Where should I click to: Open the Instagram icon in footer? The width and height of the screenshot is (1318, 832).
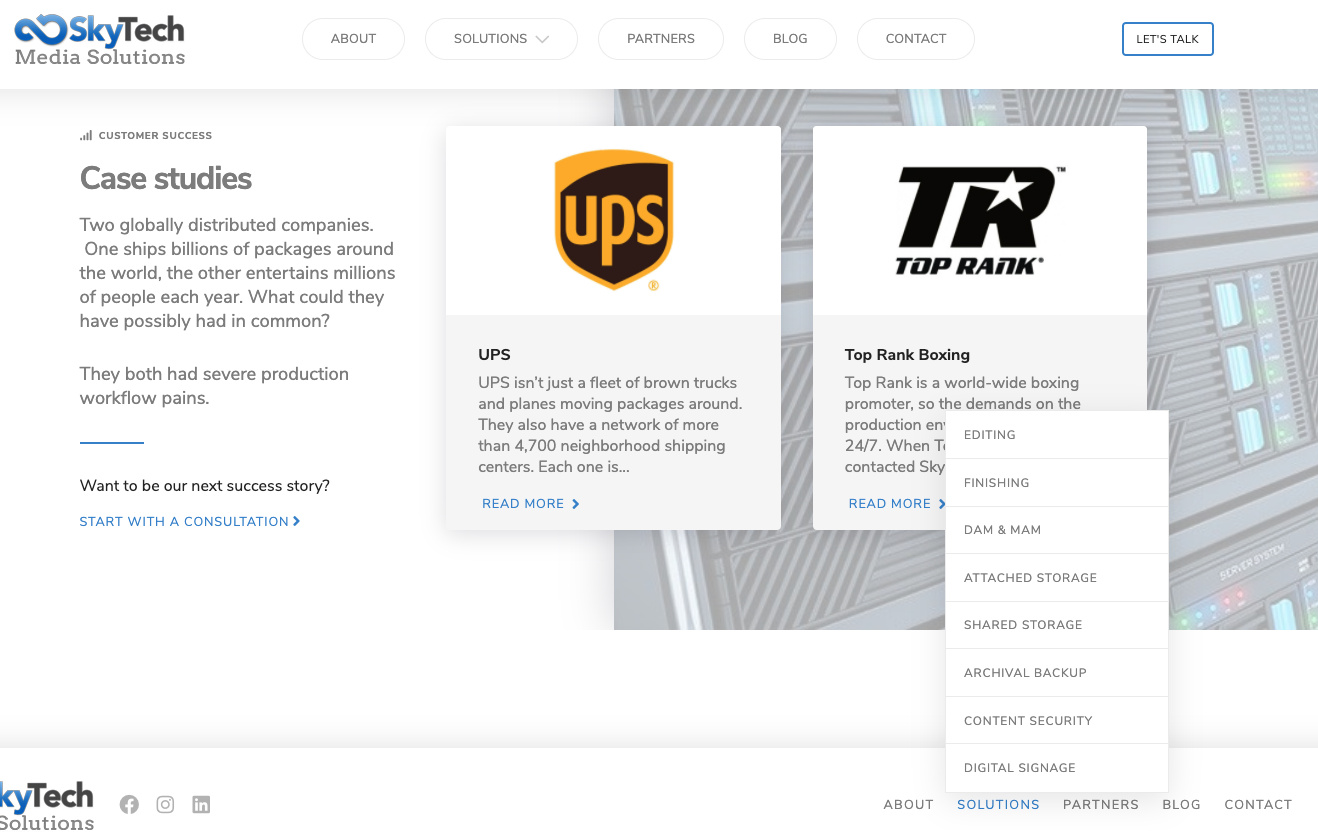tap(165, 804)
